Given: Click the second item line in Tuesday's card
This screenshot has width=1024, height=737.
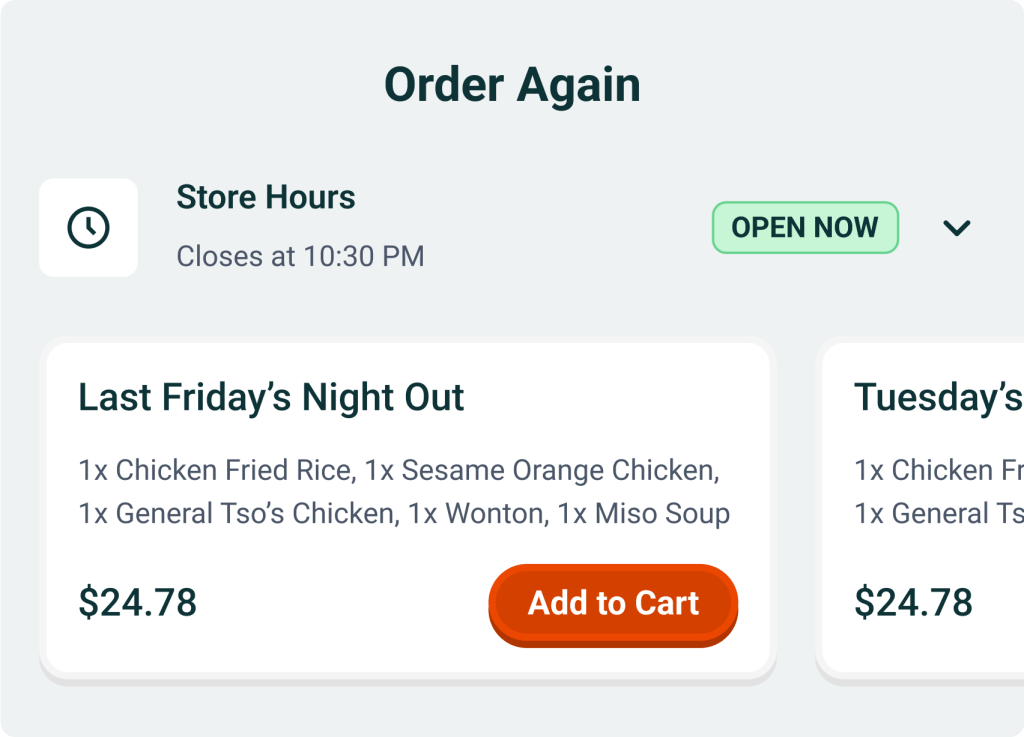Looking at the screenshot, I should [x=938, y=514].
